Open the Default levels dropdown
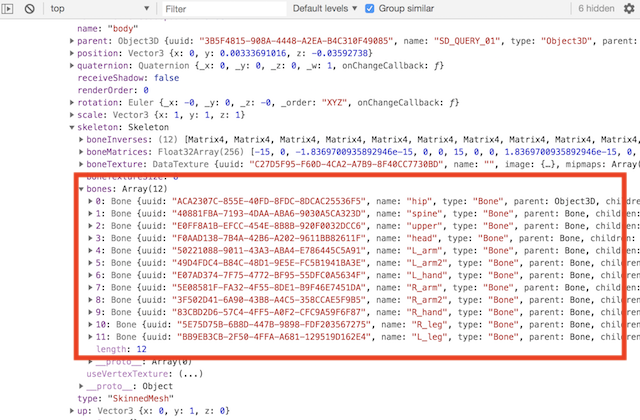 click(x=324, y=9)
